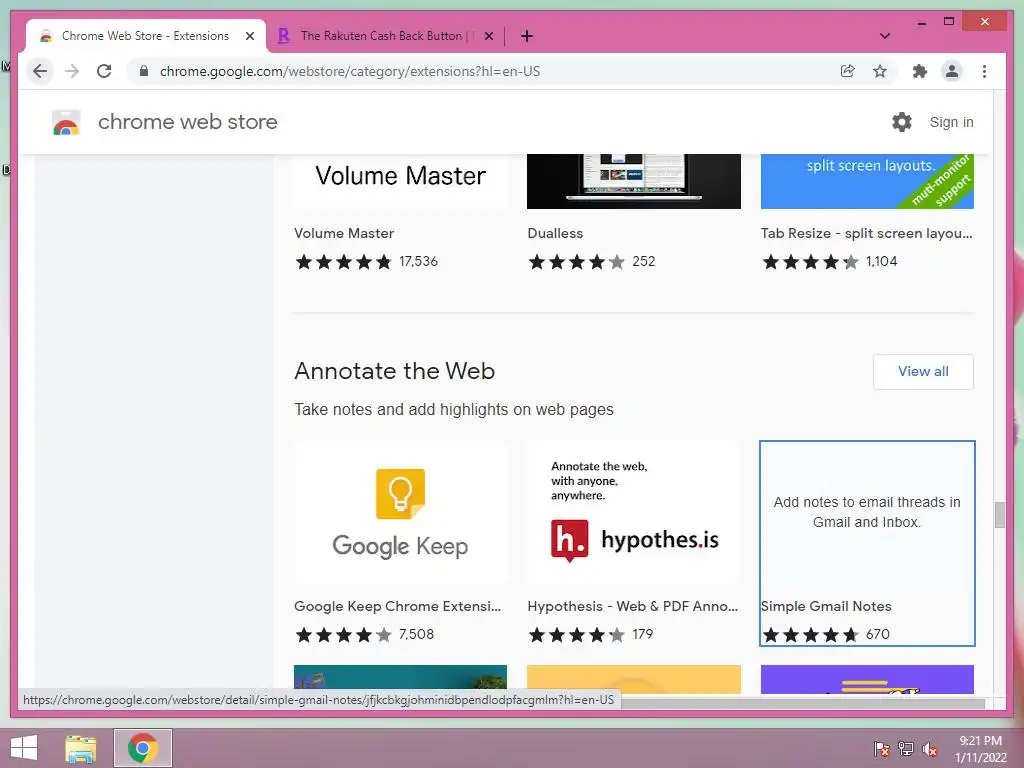
Task: Open Chrome Web Store settings gear
Action: click(x=902, y=122)
